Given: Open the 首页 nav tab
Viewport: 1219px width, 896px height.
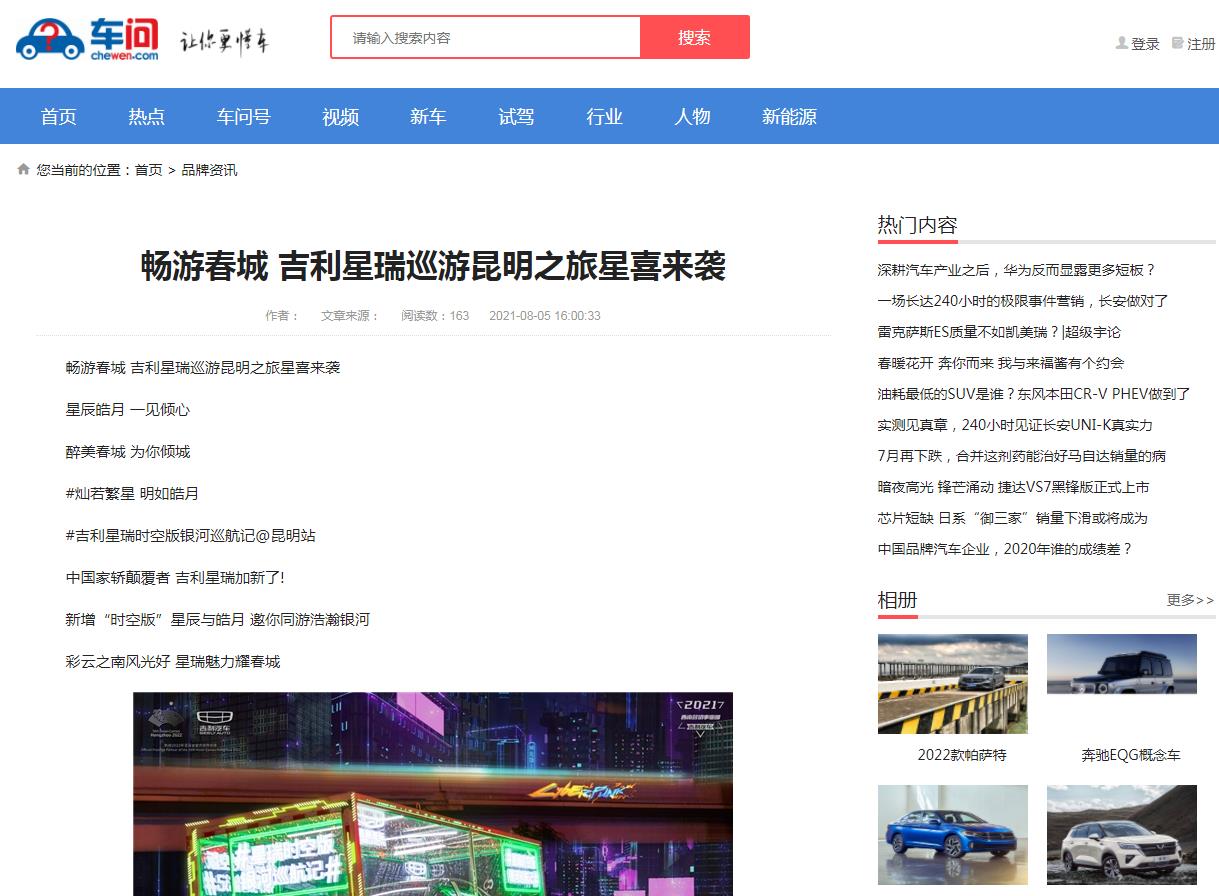Looking at the screenshot, I should pyautogui.click(x=59, y=117).
